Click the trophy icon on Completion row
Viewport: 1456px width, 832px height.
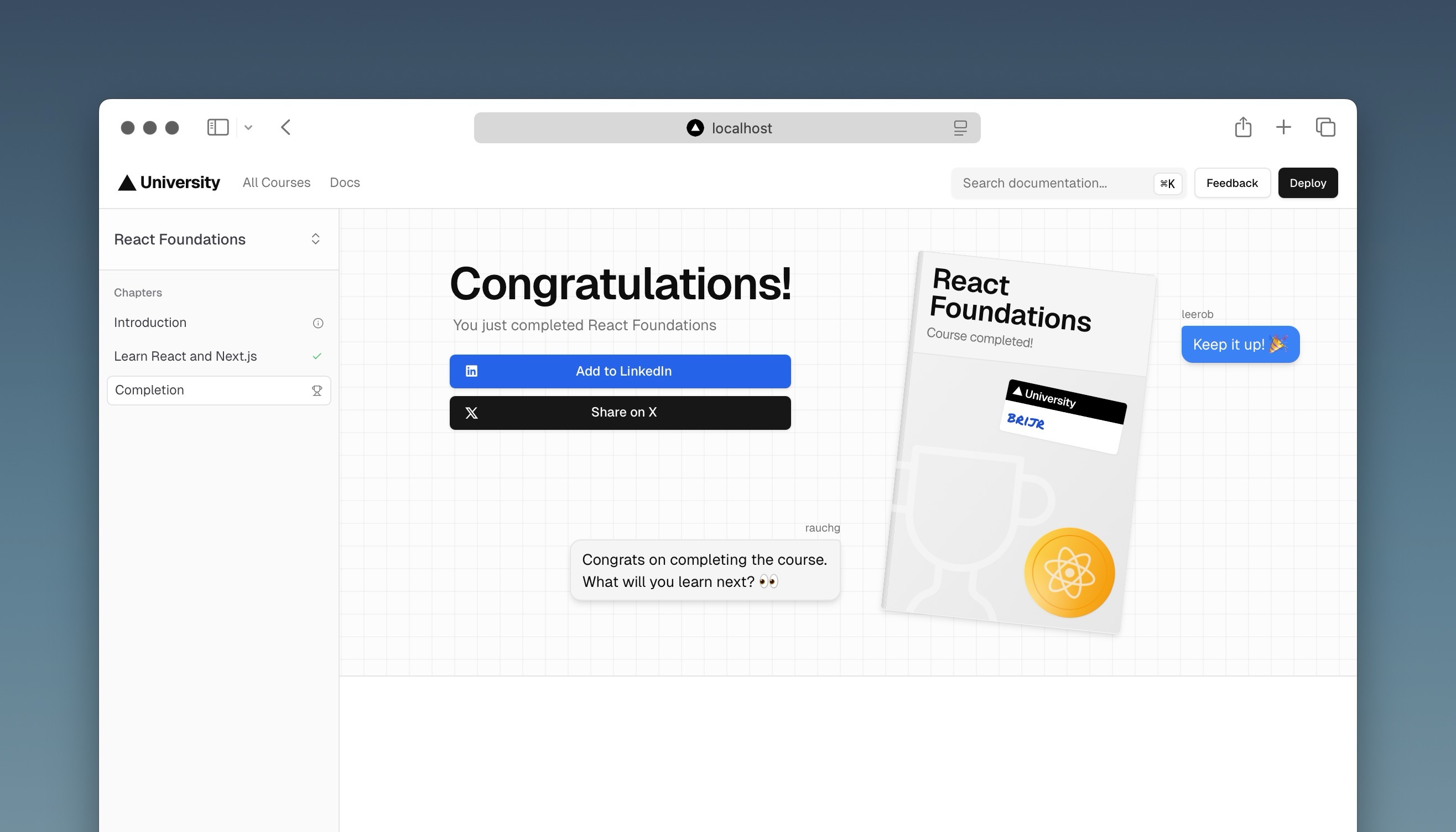pyautogui.click(x=316, y=391)
